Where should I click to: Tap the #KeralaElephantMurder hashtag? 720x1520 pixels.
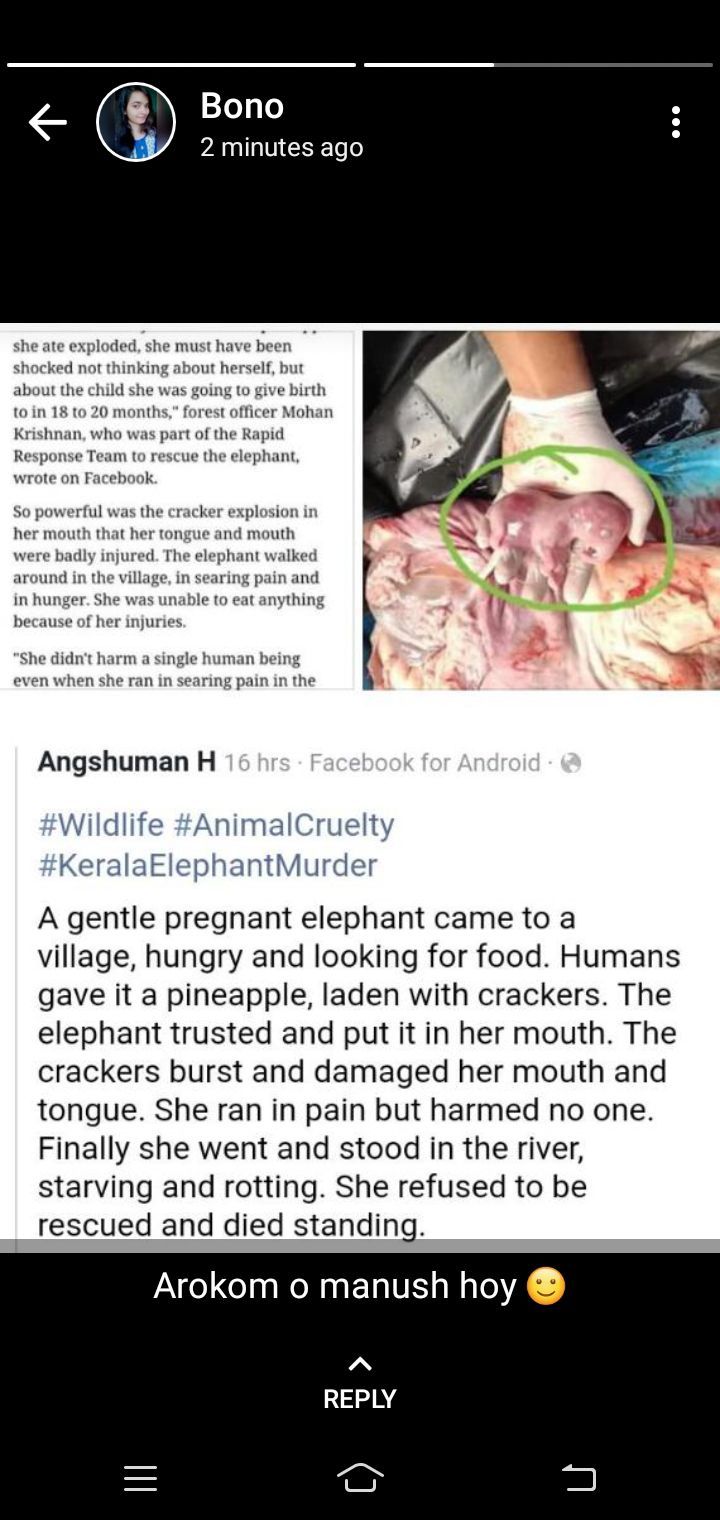pyautogui.click(x=208, y=864)
